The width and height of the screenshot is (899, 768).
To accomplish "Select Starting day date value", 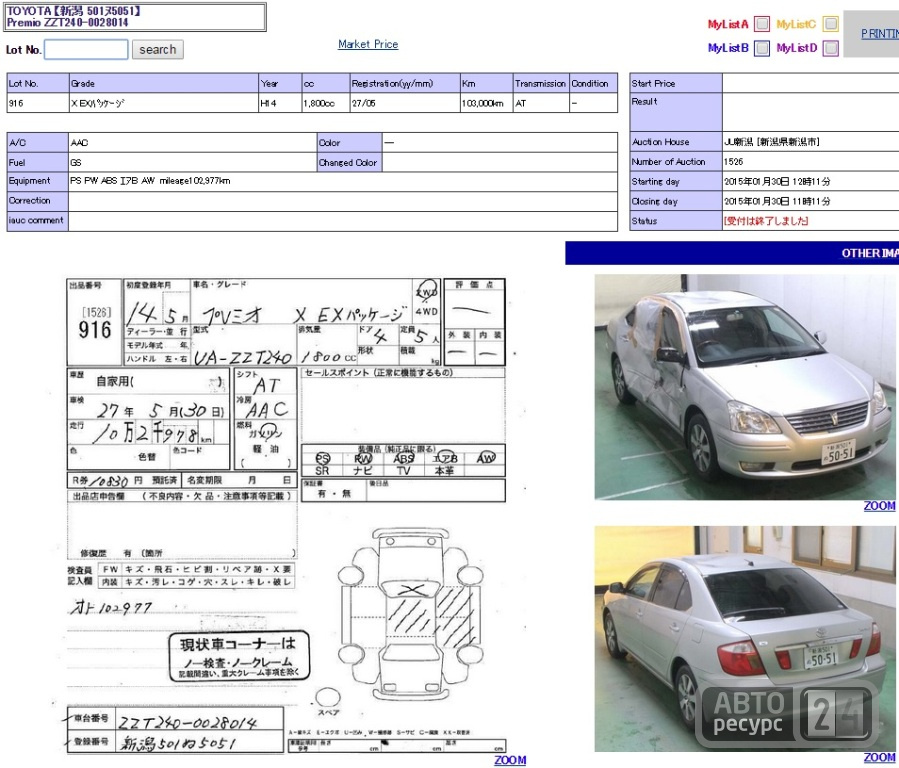I will point(777,182).
